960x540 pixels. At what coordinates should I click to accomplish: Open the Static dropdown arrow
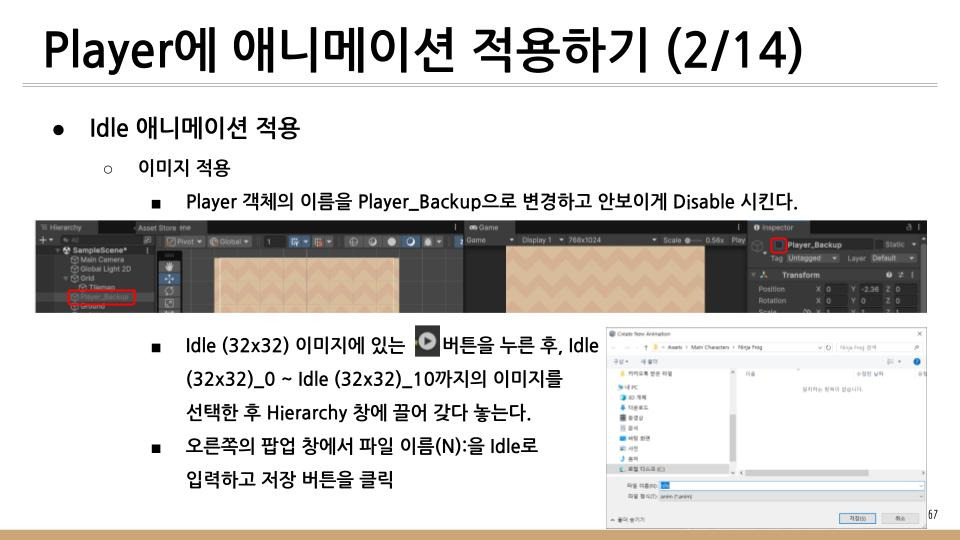click(914, 244)
